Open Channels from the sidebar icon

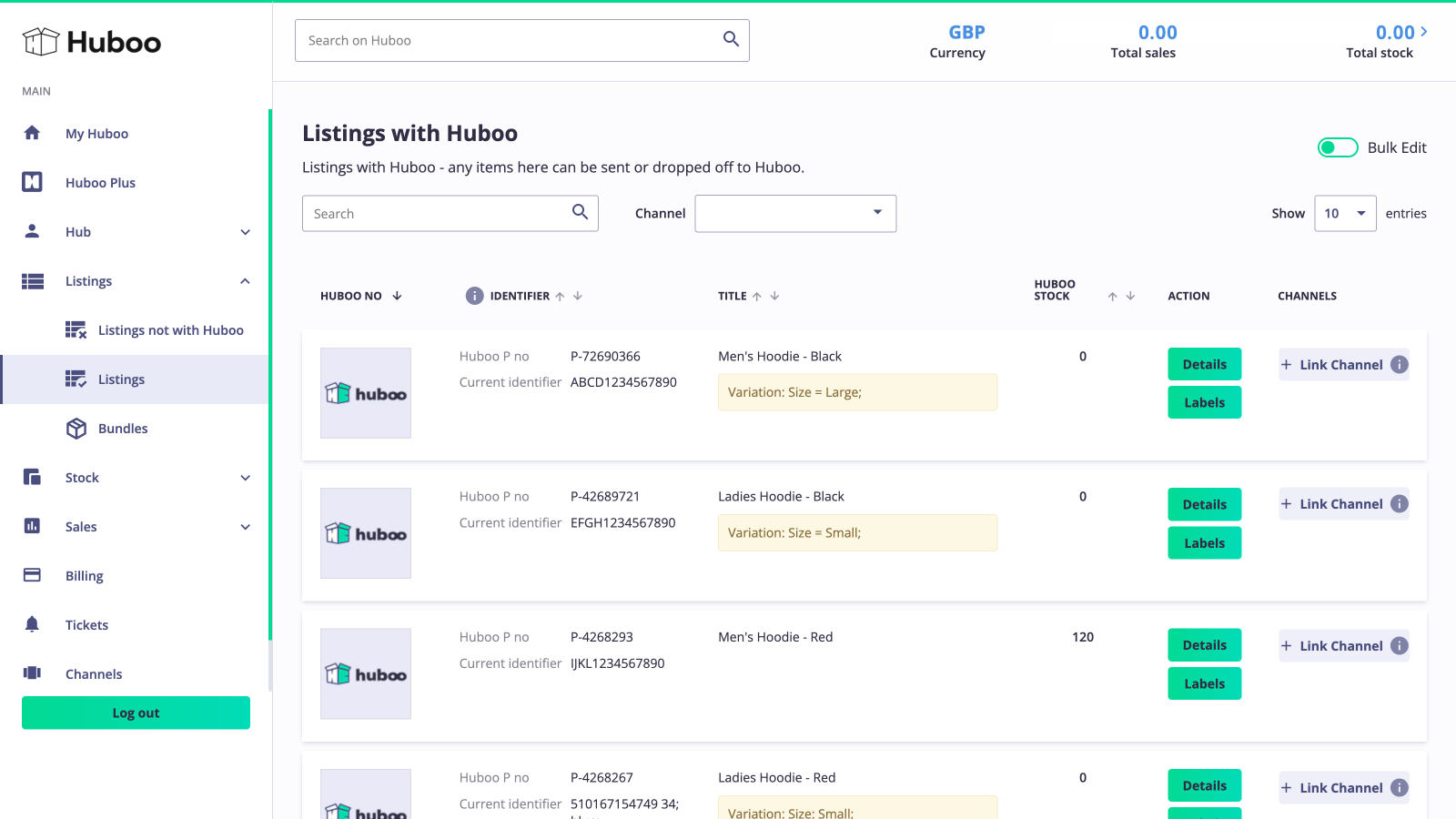[x=32, y=673]
